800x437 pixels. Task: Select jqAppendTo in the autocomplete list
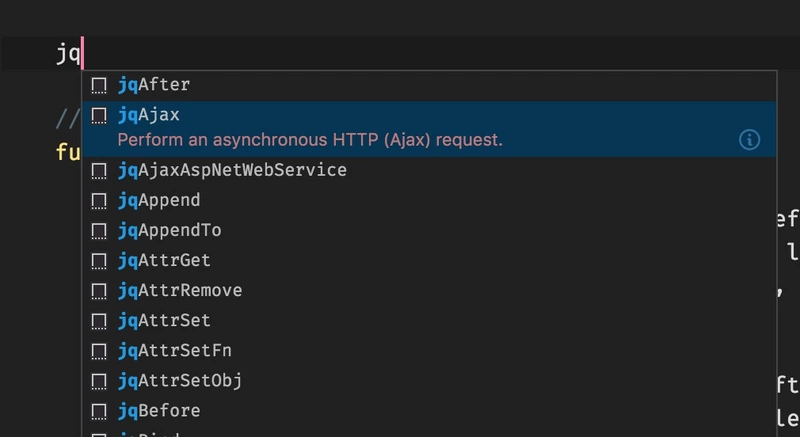[169, 230]
